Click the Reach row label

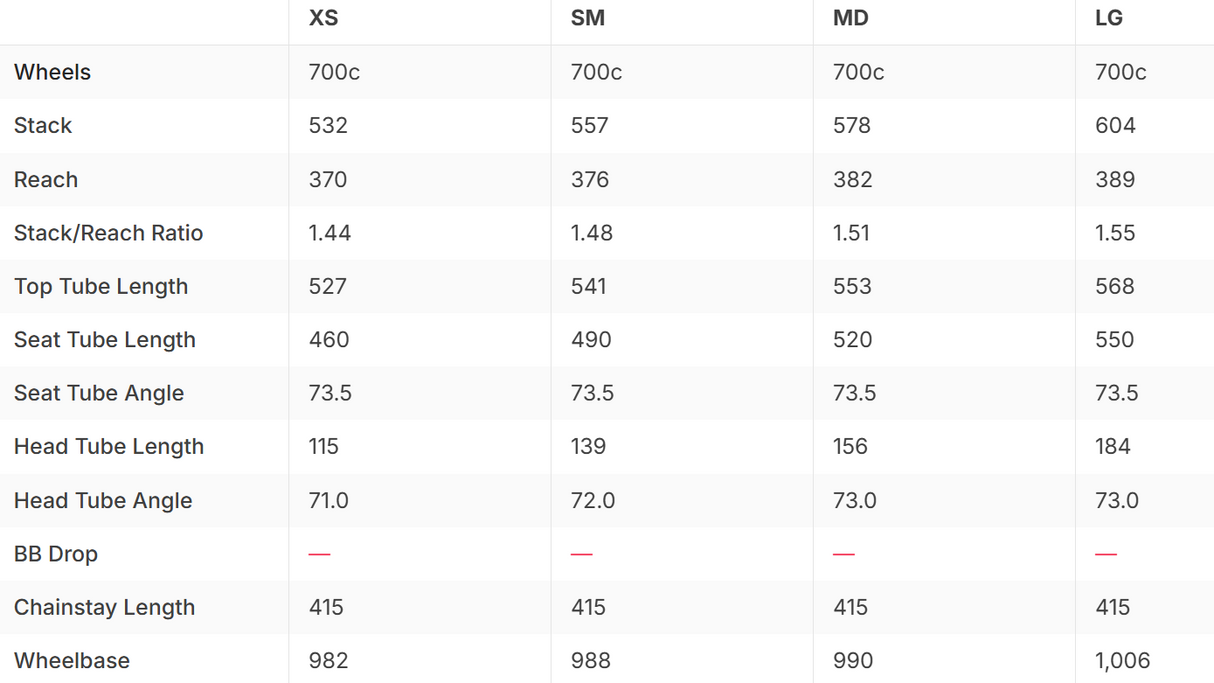(x=46, y=180)
